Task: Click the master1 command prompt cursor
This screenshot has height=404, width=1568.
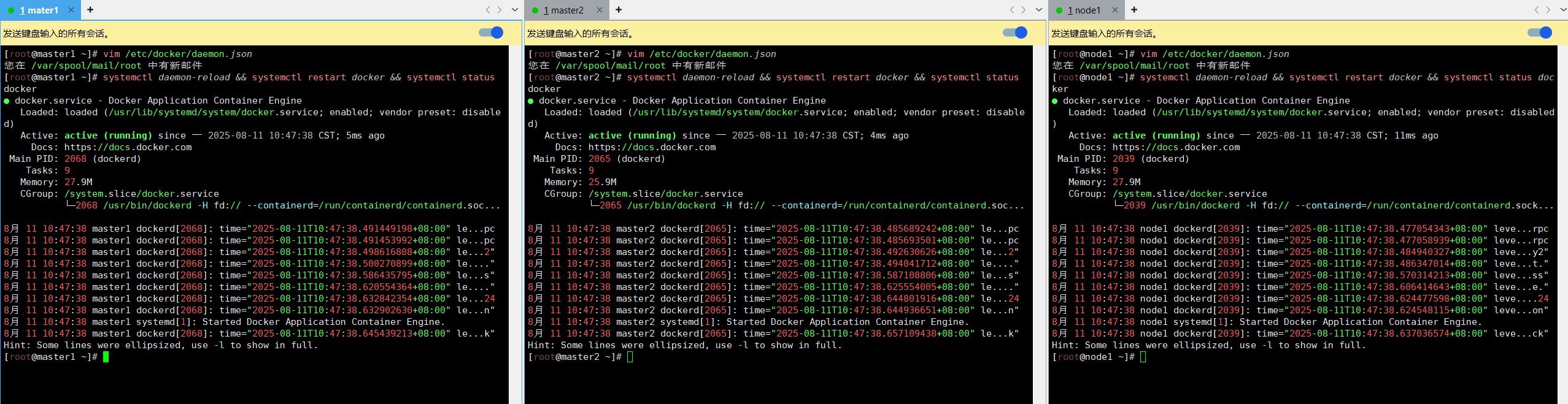Action: pos(106,357)
